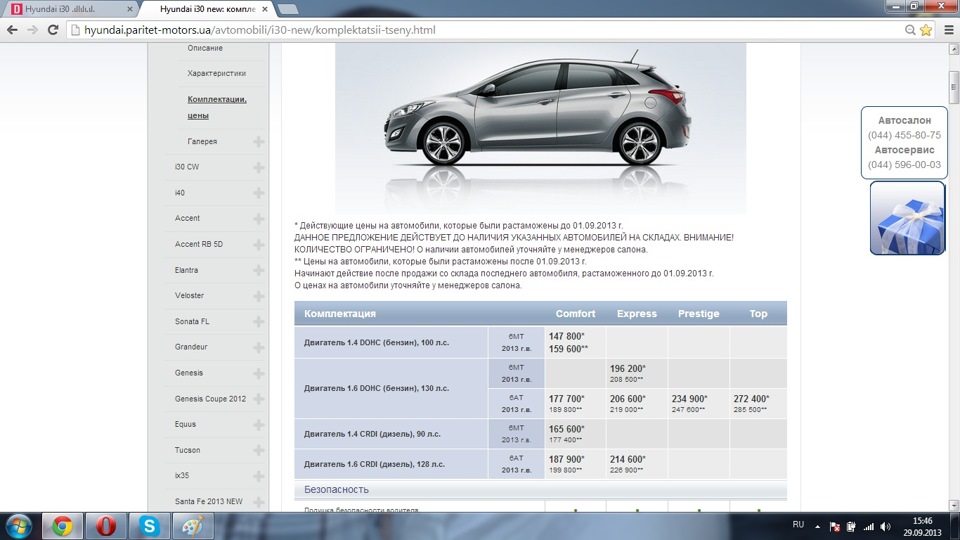960x540 pixels.
Task: Expand the Accent RB 5D plus icon
Action: click(258, 244)
